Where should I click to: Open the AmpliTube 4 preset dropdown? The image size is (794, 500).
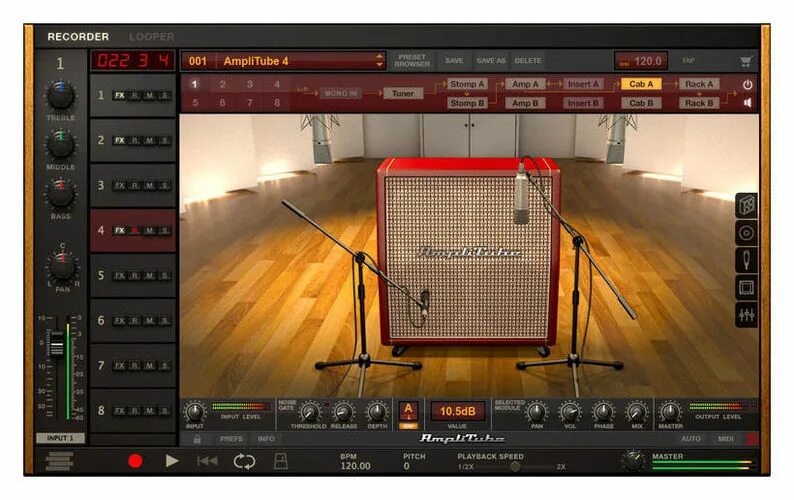(x=284, y=61)
